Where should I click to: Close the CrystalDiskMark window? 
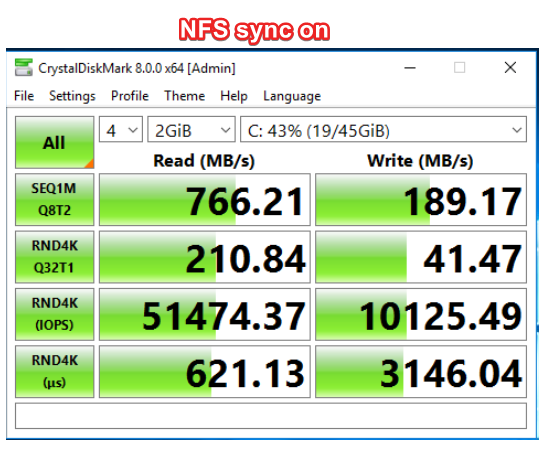[x=510, y=67]
